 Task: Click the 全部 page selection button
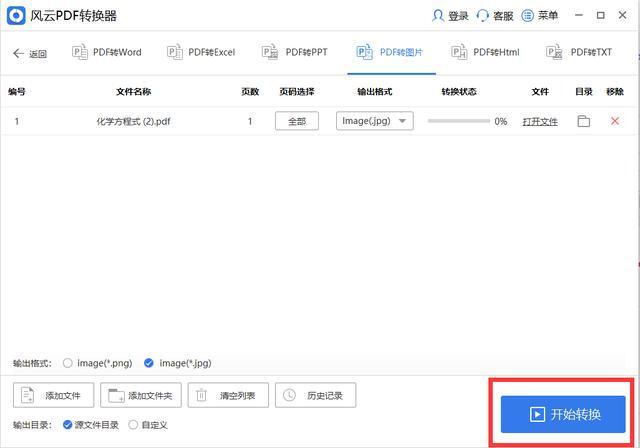tap(297, 121)
